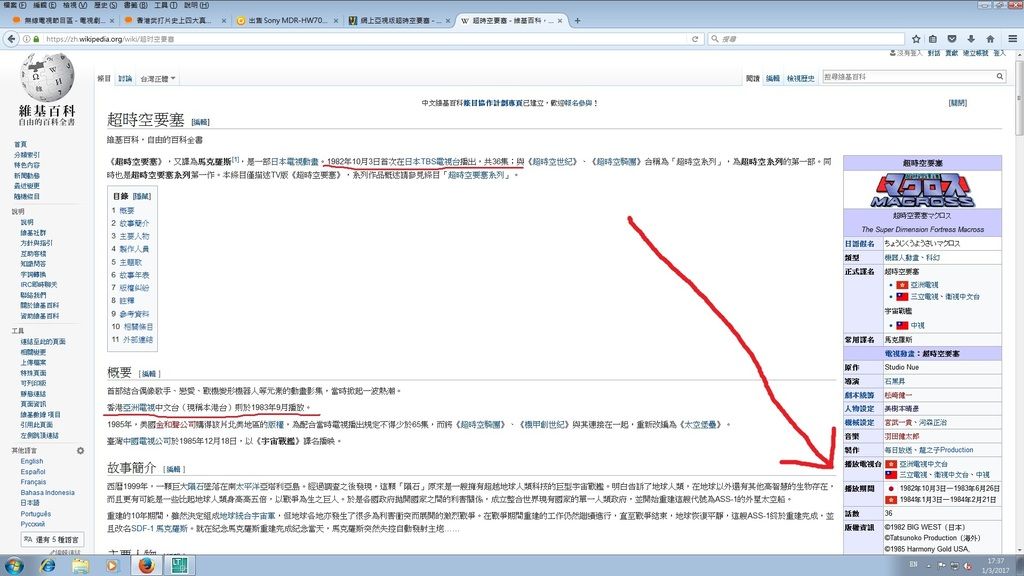
Task: Click [編輯] next to the 故事簡介 heading
Action: 173,469
